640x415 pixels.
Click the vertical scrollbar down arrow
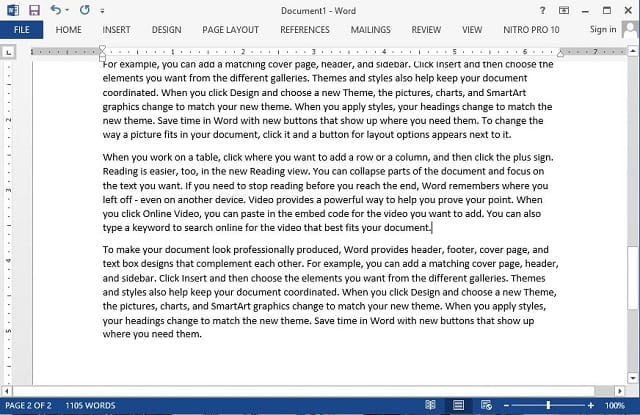tap(633, 378)
